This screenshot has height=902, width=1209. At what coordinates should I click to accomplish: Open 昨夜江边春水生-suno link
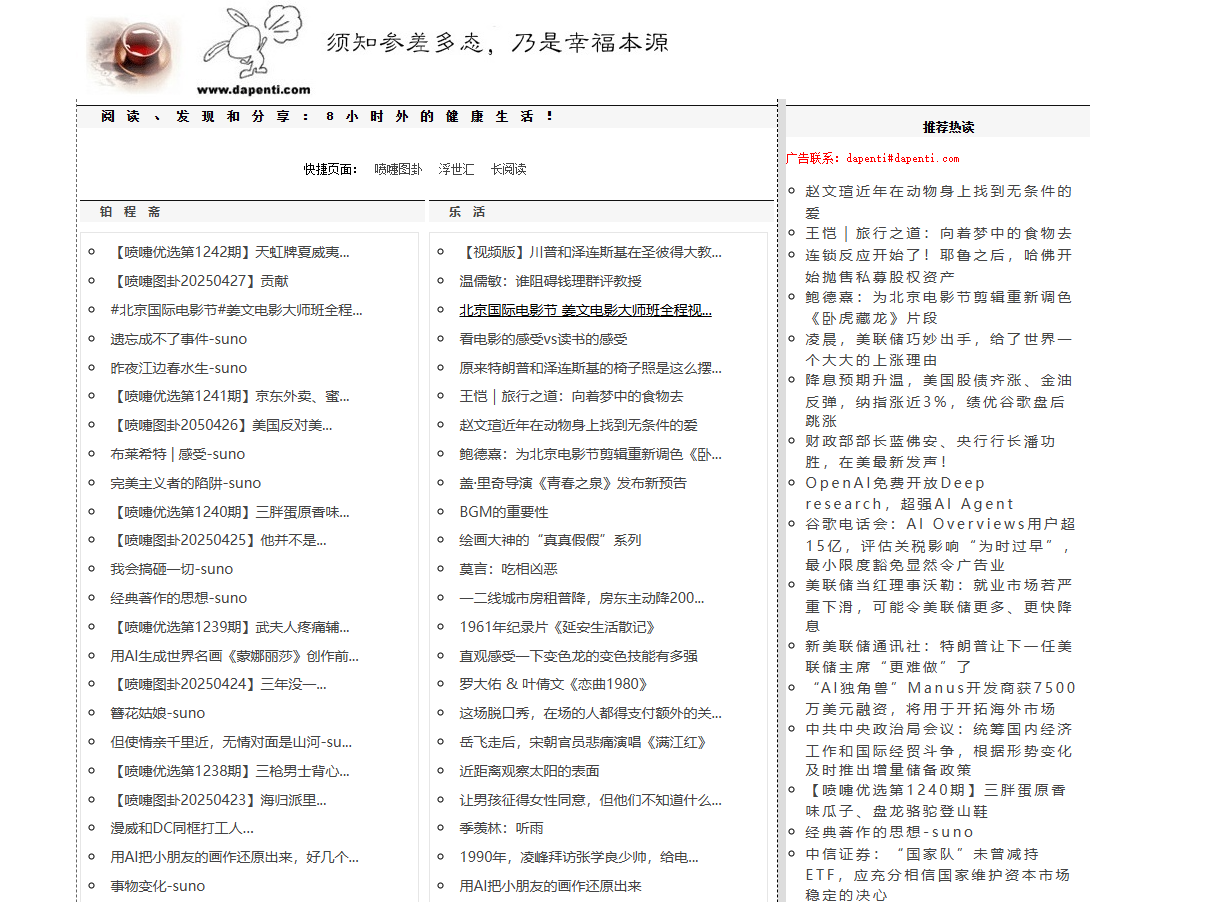178,368
